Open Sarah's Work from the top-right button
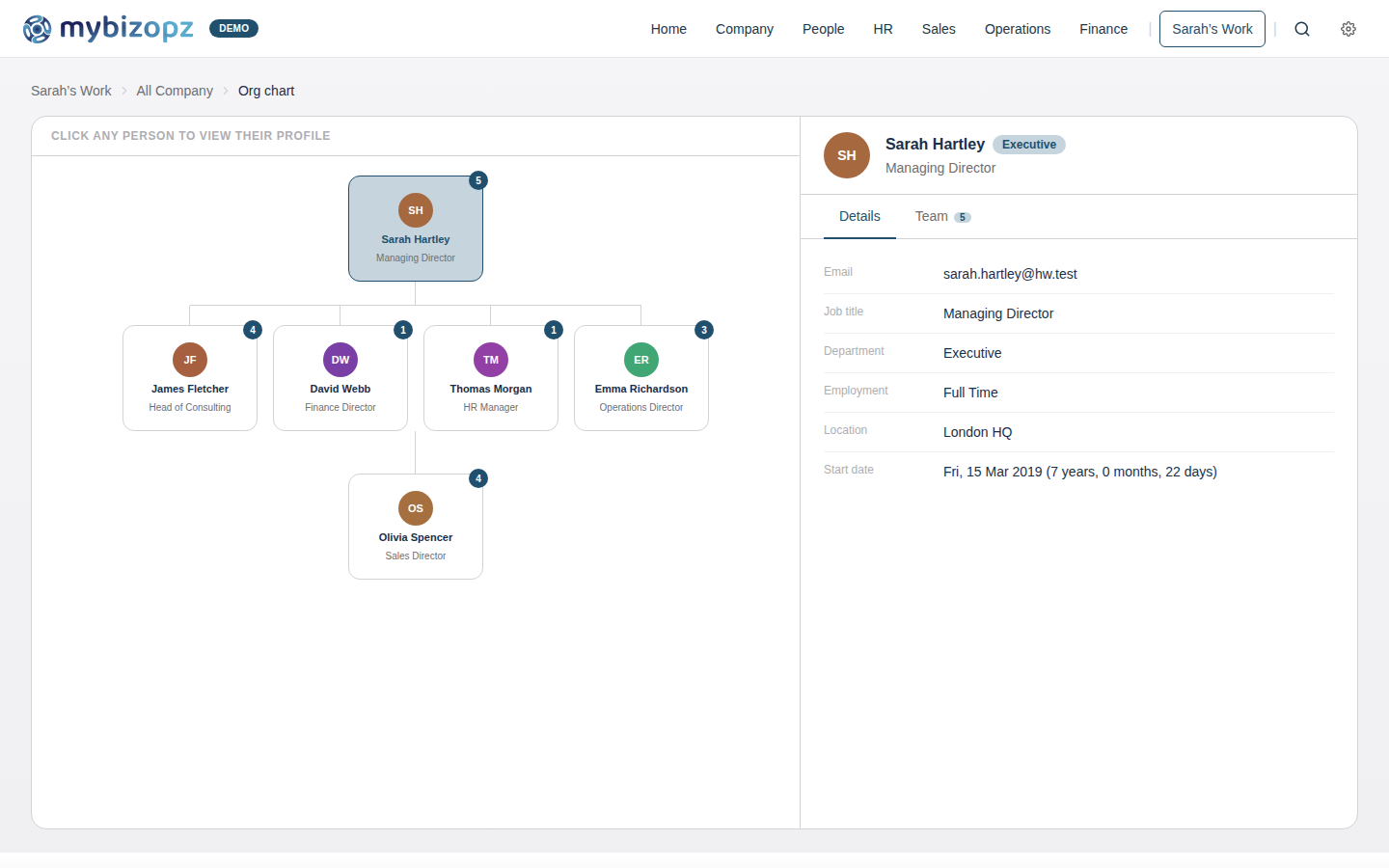Image resolution: width=1389 pixels, height=868 pixels. click(1212, 29)
